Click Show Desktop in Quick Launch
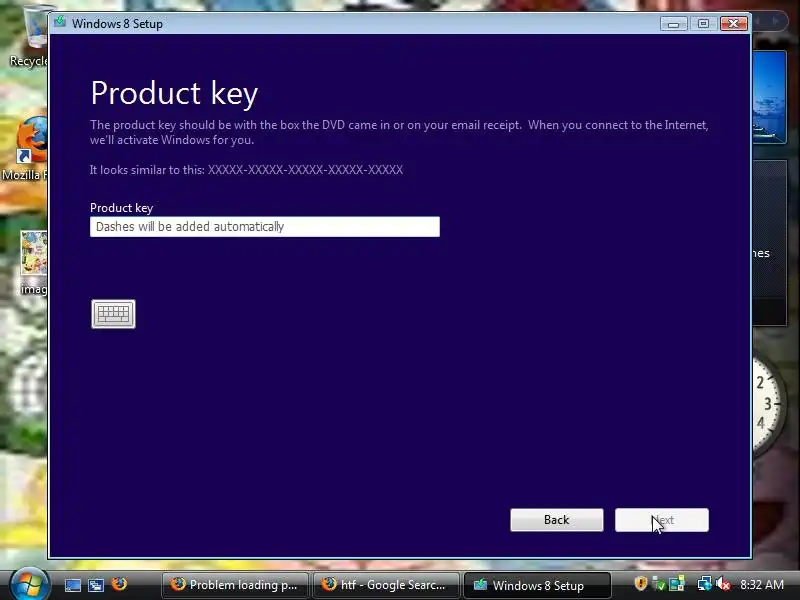The width and height of the screenshot is (800, 600). [72, 585]
